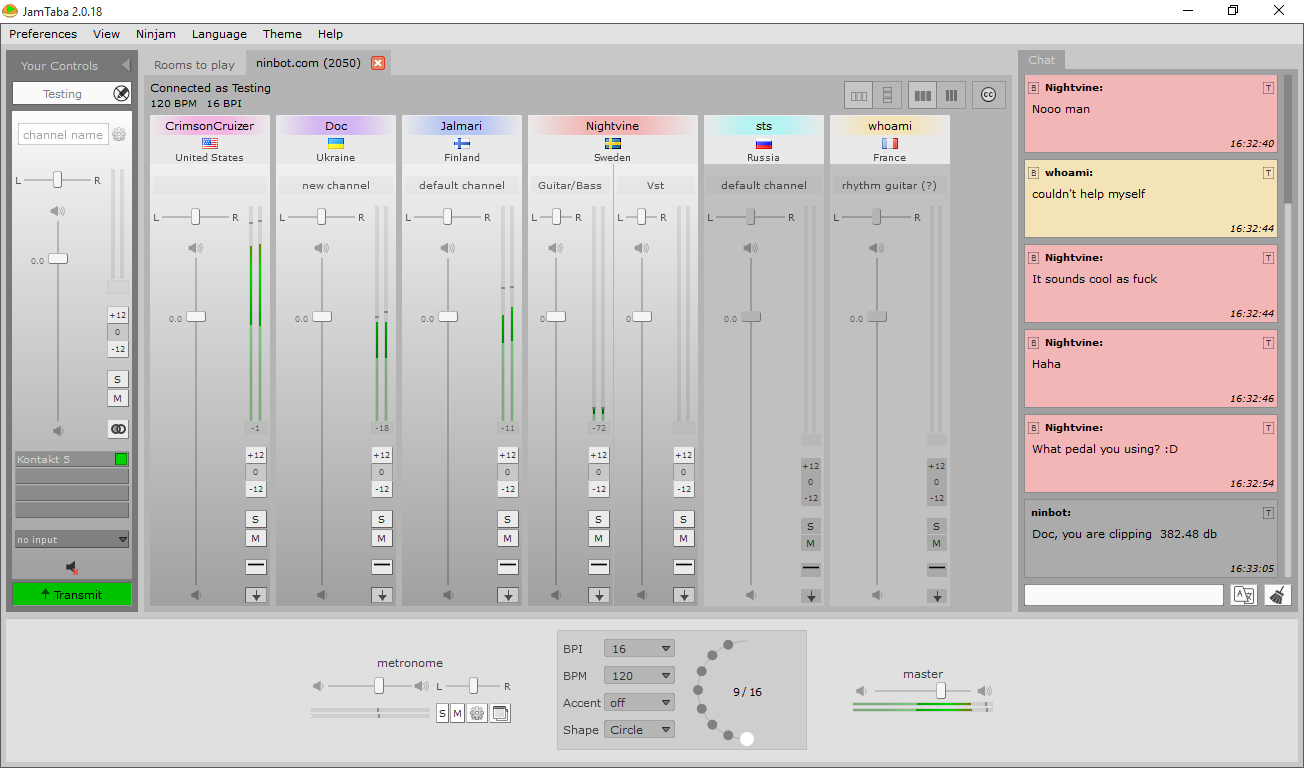Toggle Kontakt 5 plugin bypass green square
The height and width of the screenshot is (768, 1304).
[121, 459]
